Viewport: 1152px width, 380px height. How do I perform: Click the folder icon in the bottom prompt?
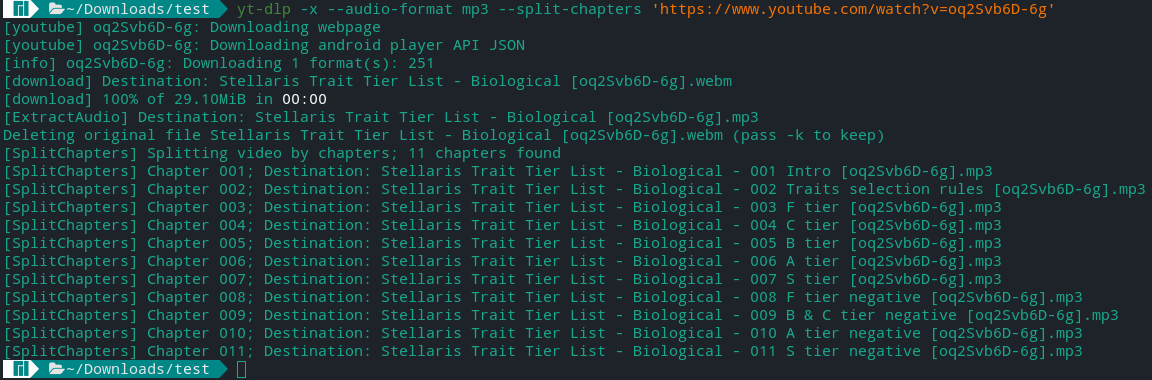56,369
